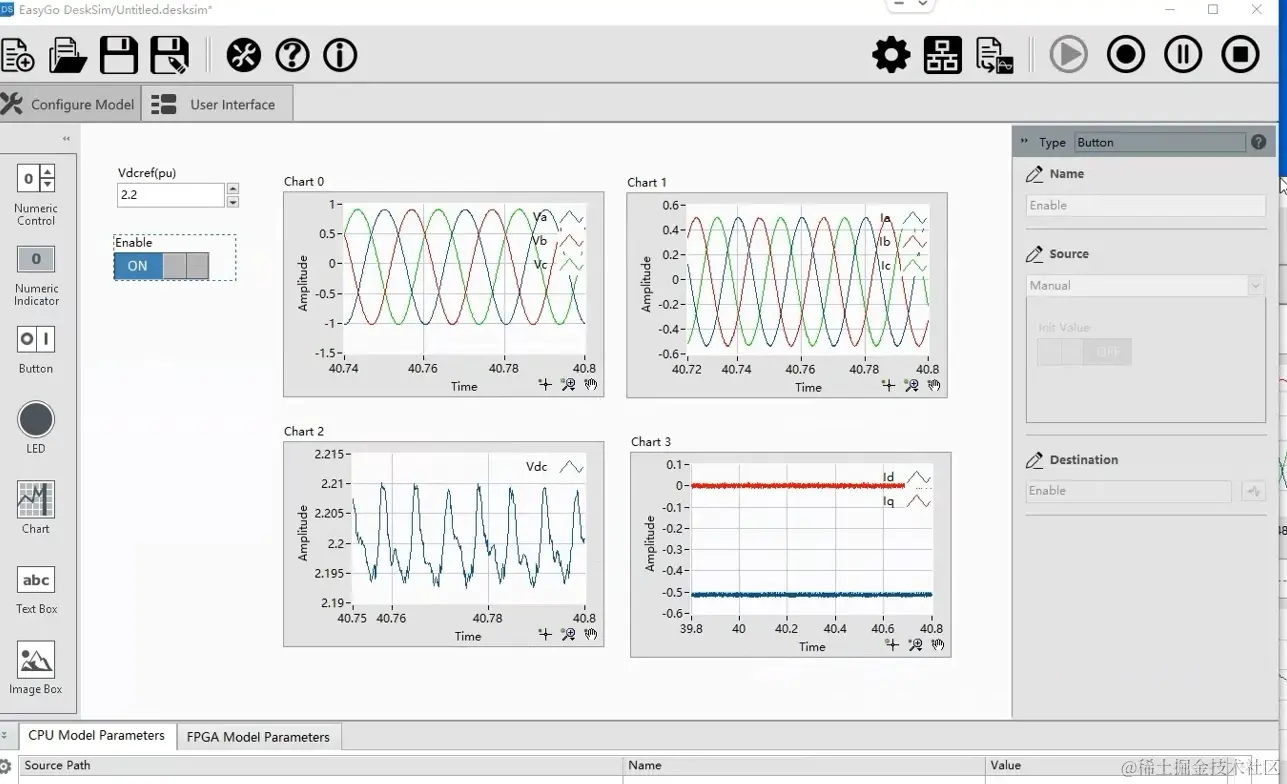
Task: Select the Numeric Control widget
Action: coord(36,194)
